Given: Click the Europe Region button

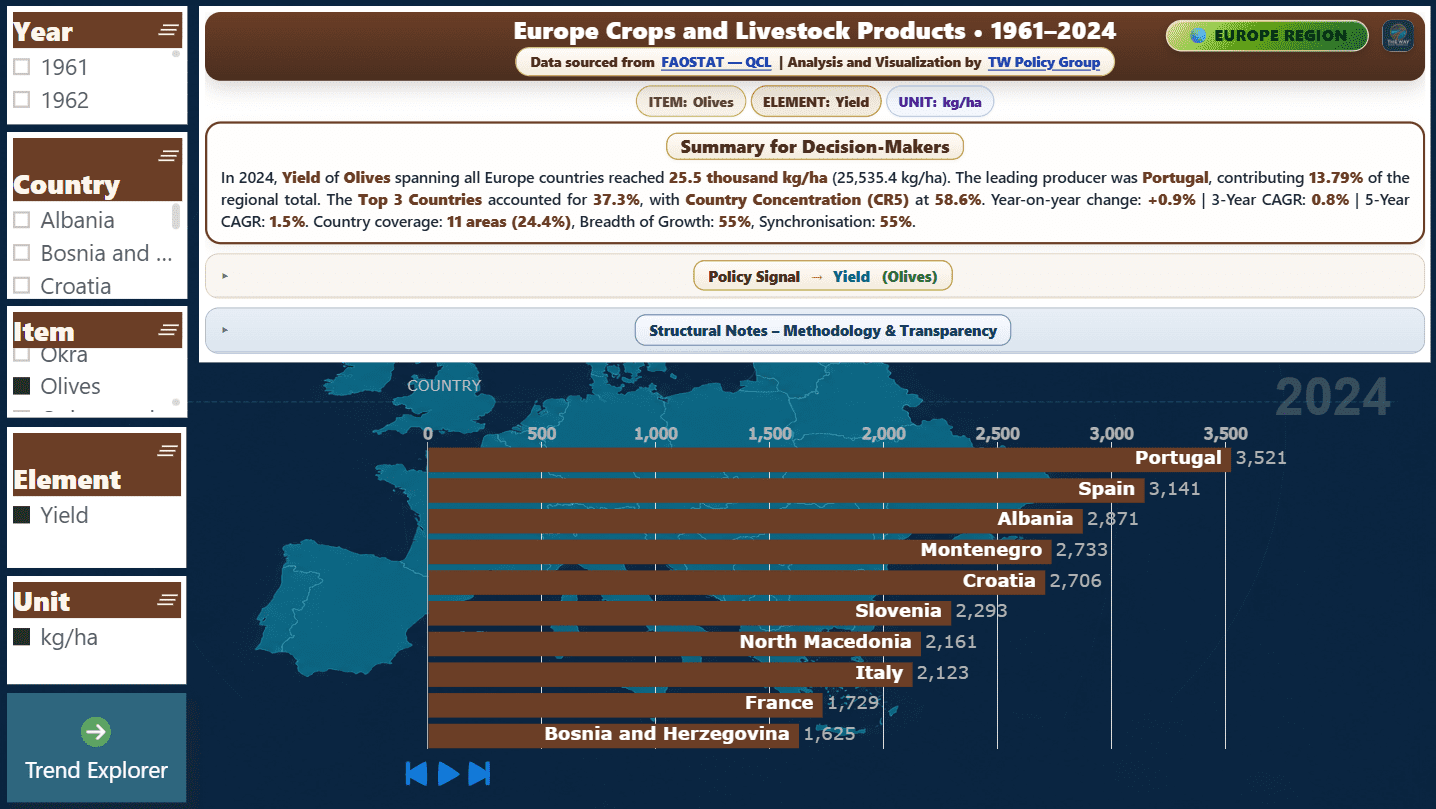Looking at the screenshot, I should 1267,36.
